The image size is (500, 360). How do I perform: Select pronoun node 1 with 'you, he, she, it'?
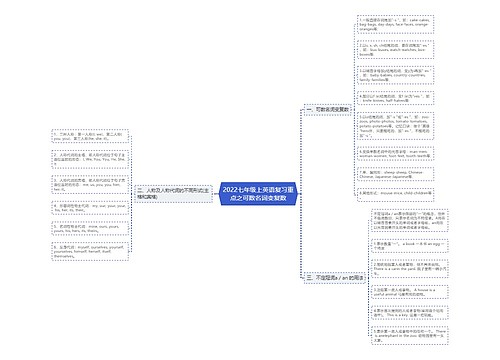pos(90,136)
